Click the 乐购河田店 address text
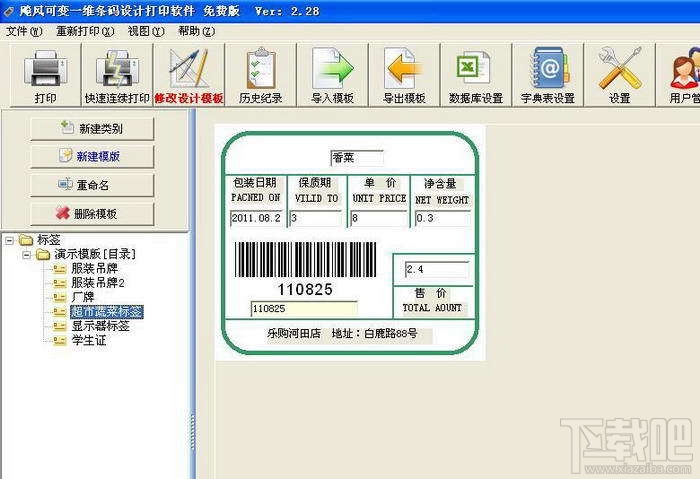Image resolution: width=700 pixels, height=479 pixels. point(342,333)
